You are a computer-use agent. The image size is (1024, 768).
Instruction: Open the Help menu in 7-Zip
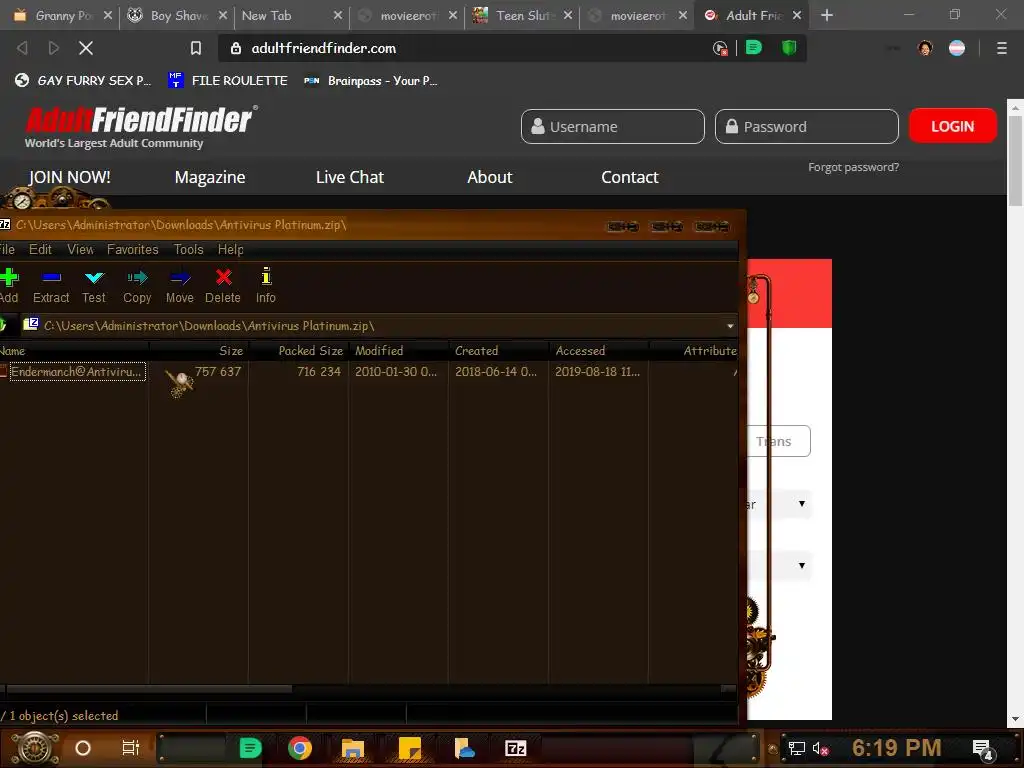[231, 249]
